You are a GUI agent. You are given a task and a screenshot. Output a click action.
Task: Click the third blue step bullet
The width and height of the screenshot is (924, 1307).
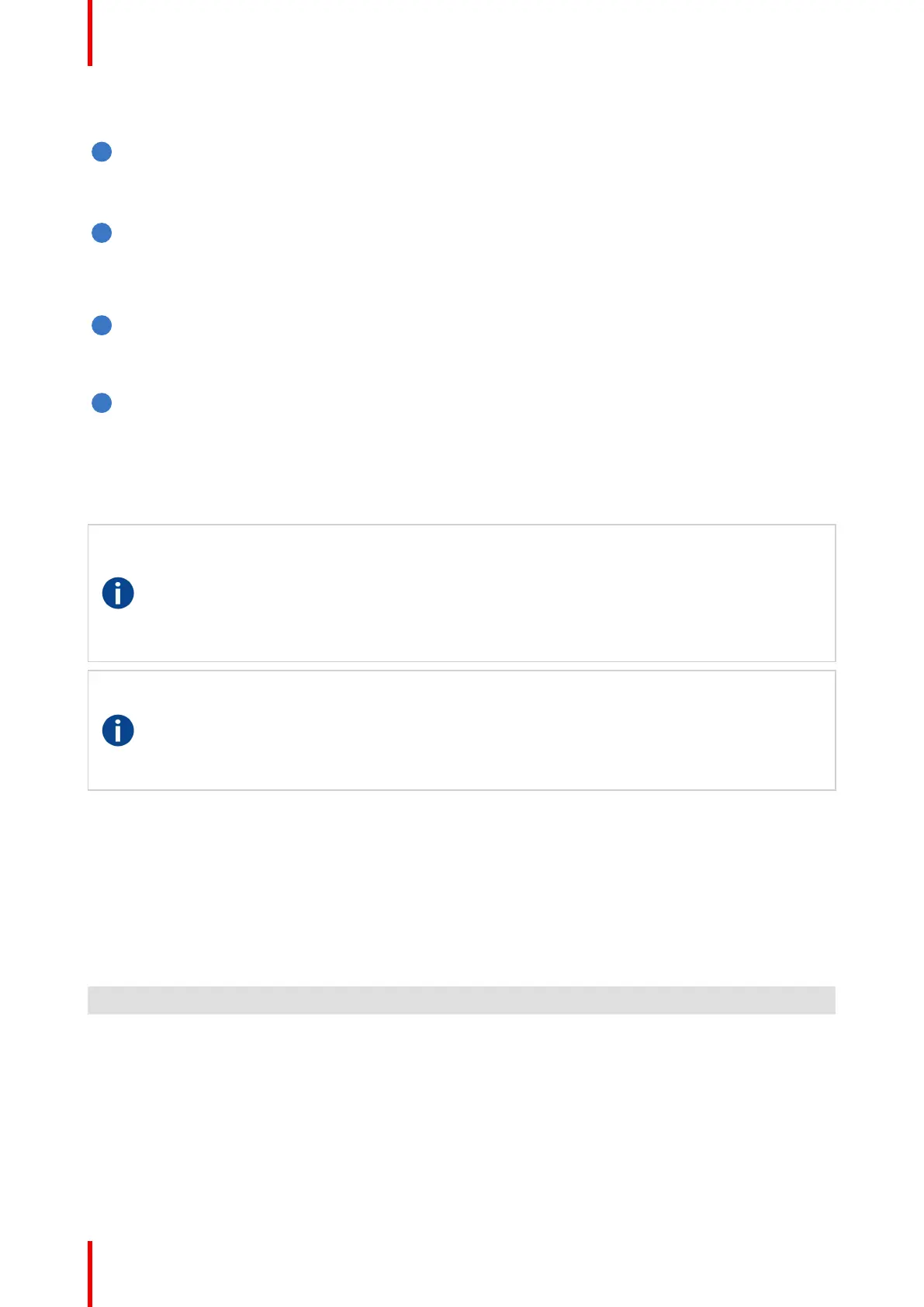102,325
